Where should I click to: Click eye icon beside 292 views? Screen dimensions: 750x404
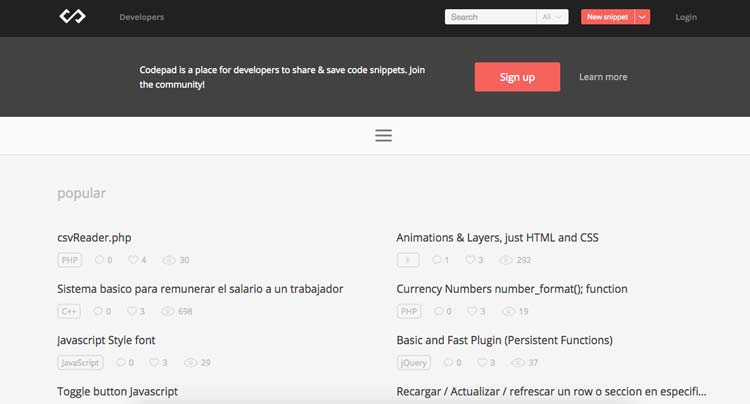pos(506,260)
